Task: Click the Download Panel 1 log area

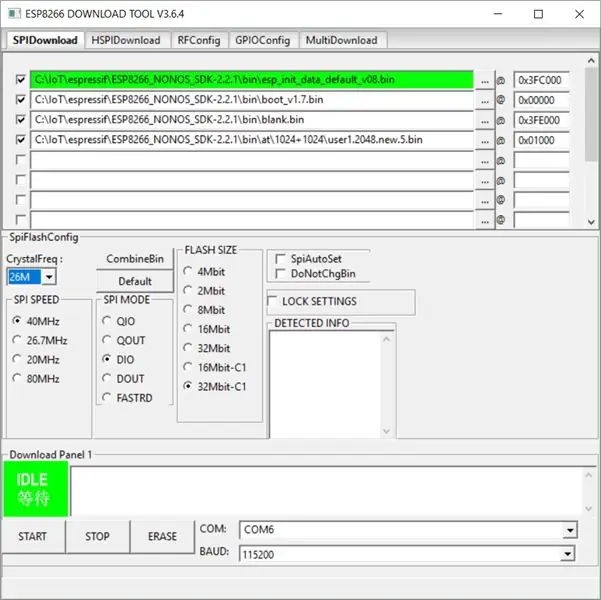Action: [x=327, y=491]
